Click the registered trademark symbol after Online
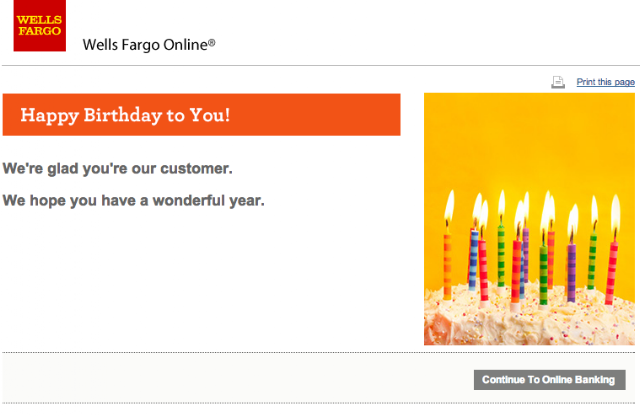 point(211,42)
